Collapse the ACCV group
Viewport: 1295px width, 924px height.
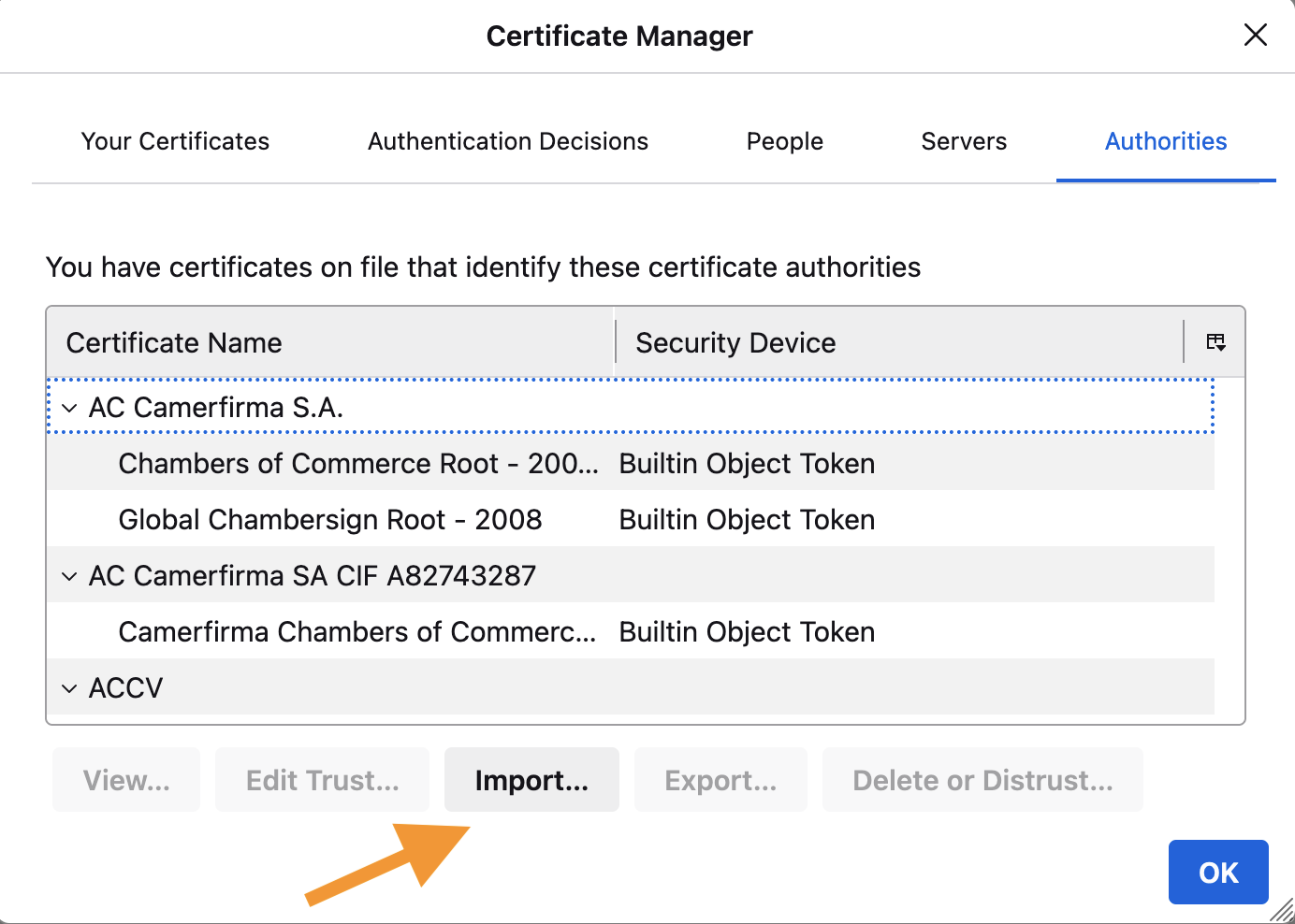pos(69,689)
